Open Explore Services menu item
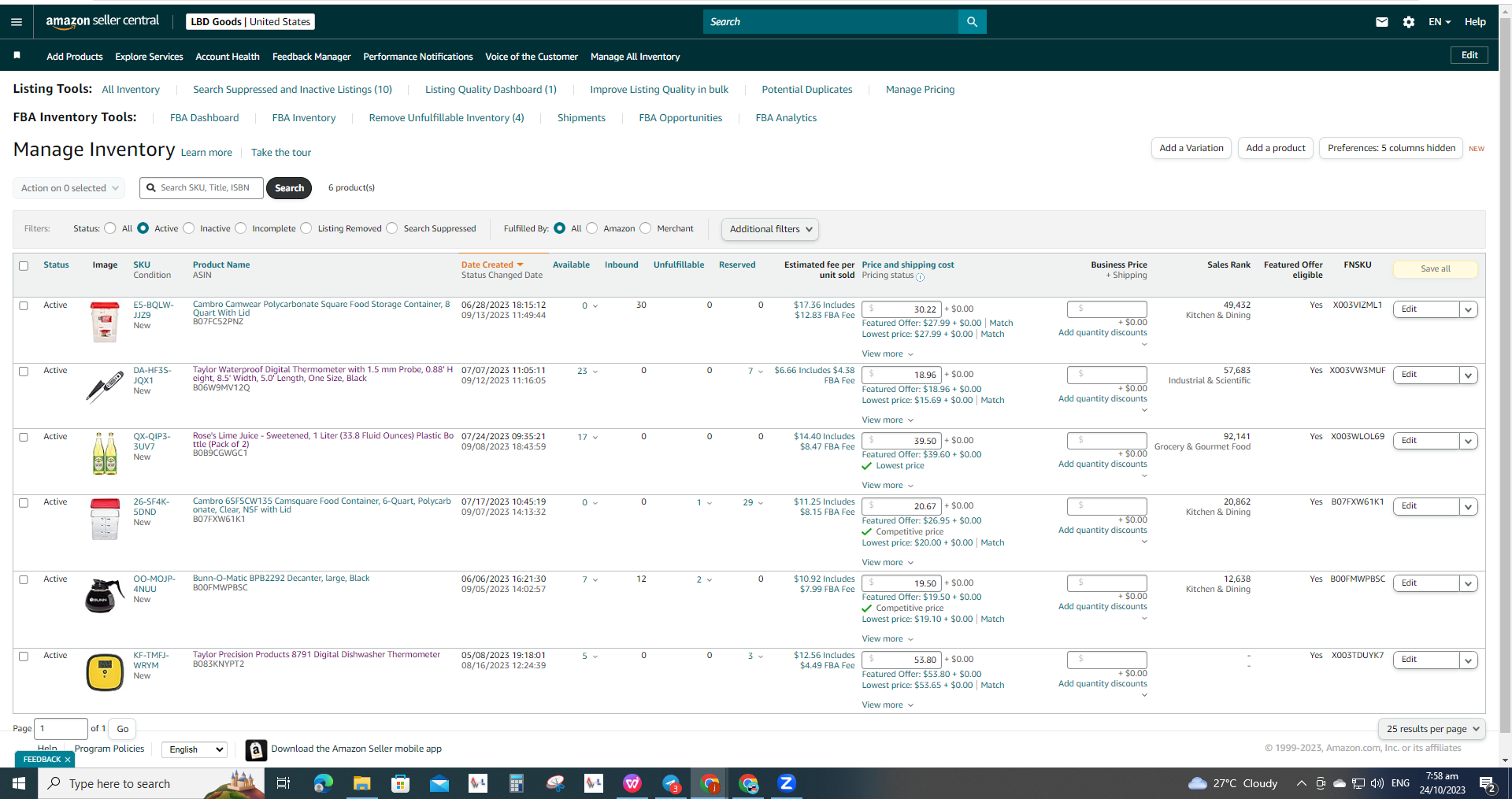 [149, 57]
